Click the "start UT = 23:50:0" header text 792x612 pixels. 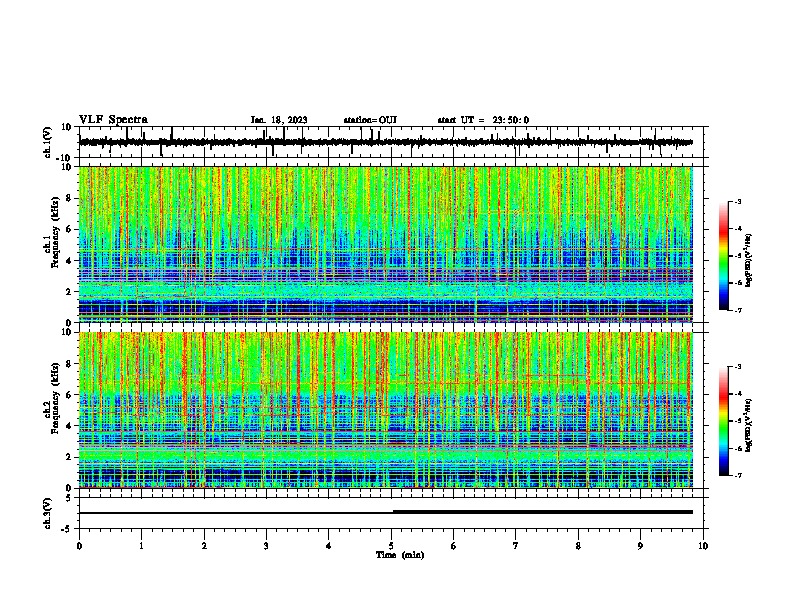(x=483, y=120)
